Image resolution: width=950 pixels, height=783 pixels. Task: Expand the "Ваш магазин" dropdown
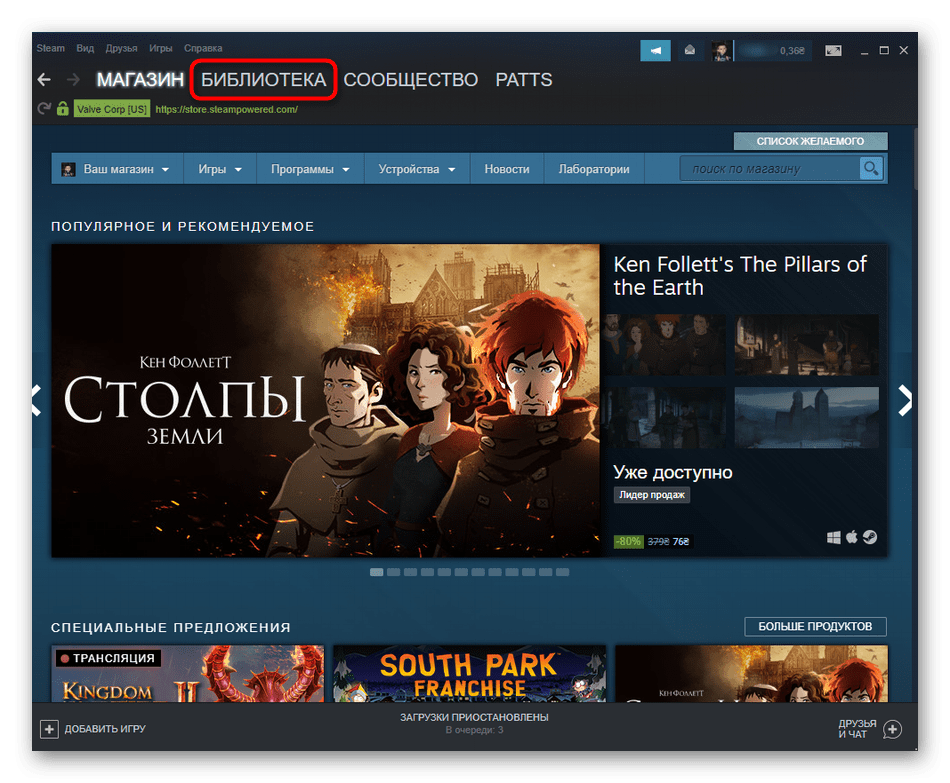click(x=115, y=169)
